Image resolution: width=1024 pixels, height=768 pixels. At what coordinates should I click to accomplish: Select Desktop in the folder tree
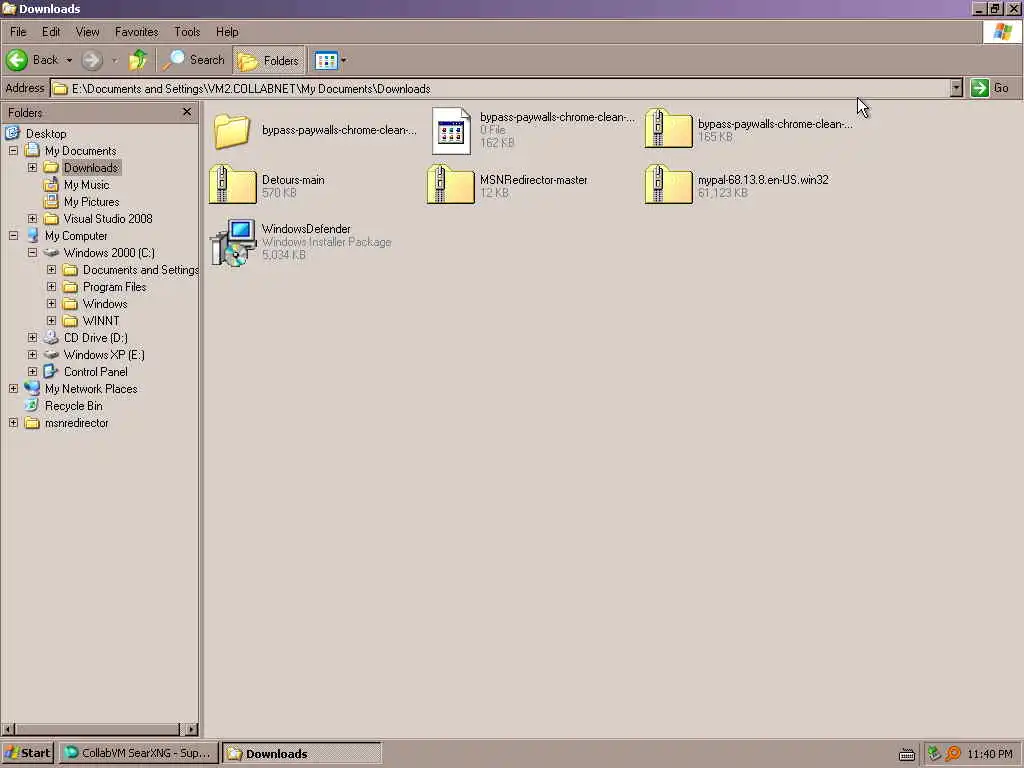point(46,134)
